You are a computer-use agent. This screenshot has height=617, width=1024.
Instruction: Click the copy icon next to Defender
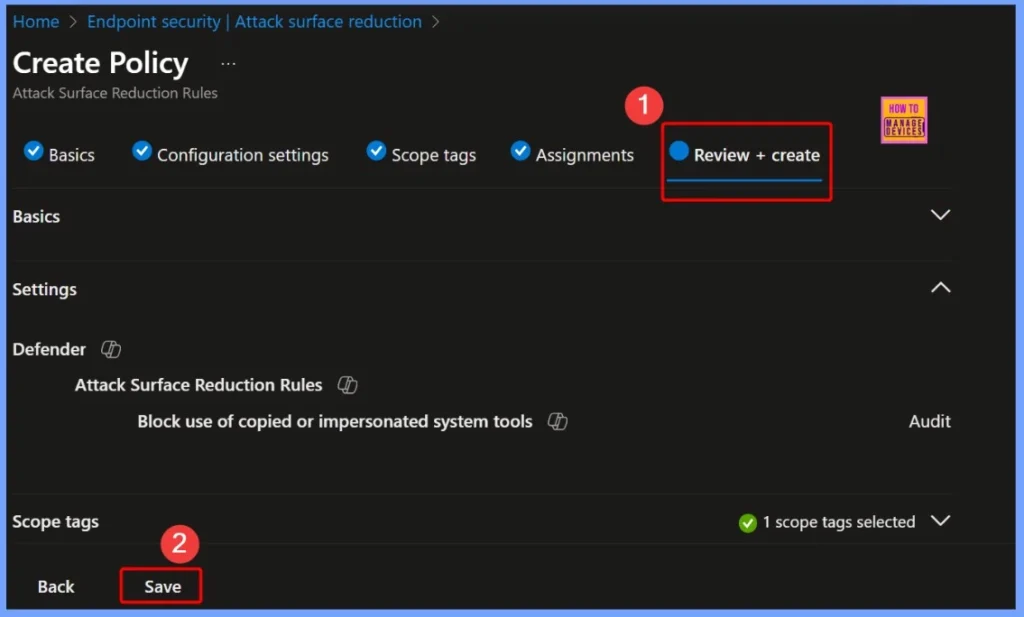click(111, 349)
